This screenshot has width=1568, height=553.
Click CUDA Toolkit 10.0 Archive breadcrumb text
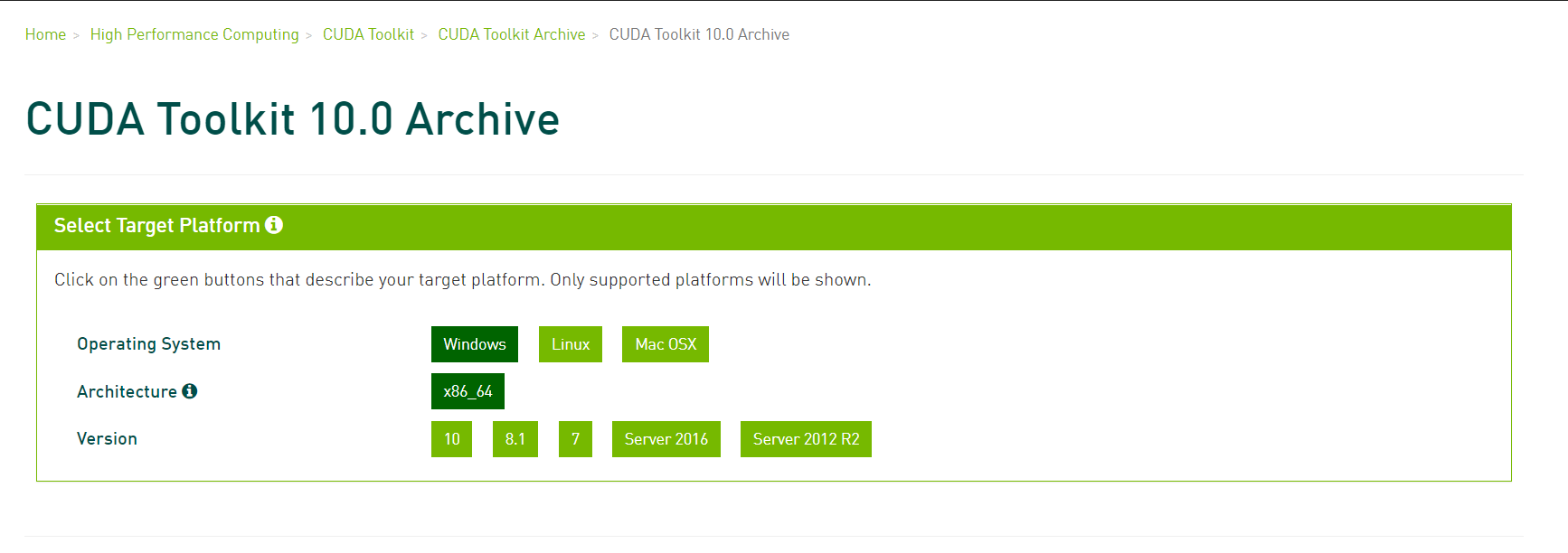pyautogui.click(x=699, y=34)
